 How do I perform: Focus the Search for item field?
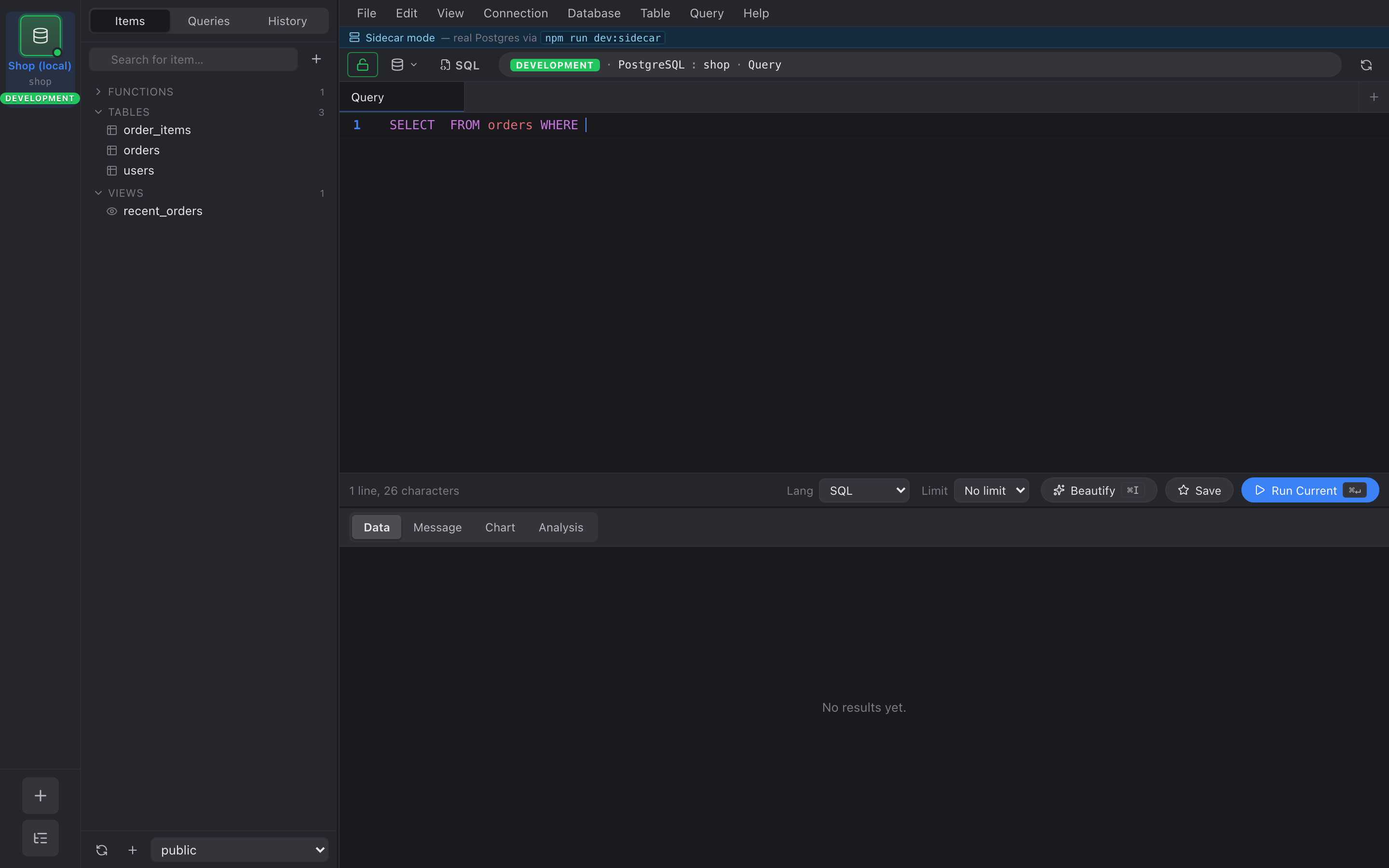[193, 59]
